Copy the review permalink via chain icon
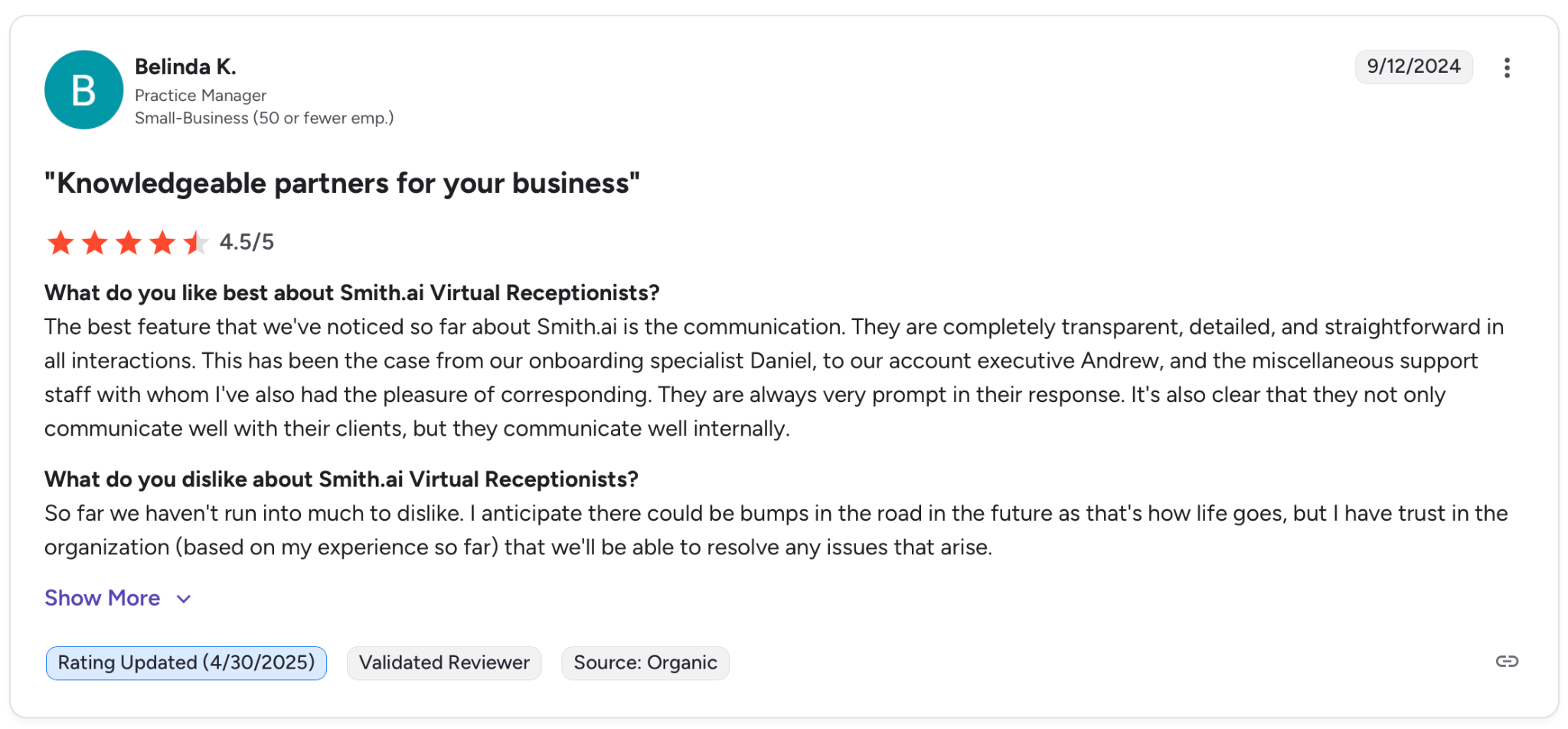The width and height of the screenshot is (1568, 729). click(1506, 662)
